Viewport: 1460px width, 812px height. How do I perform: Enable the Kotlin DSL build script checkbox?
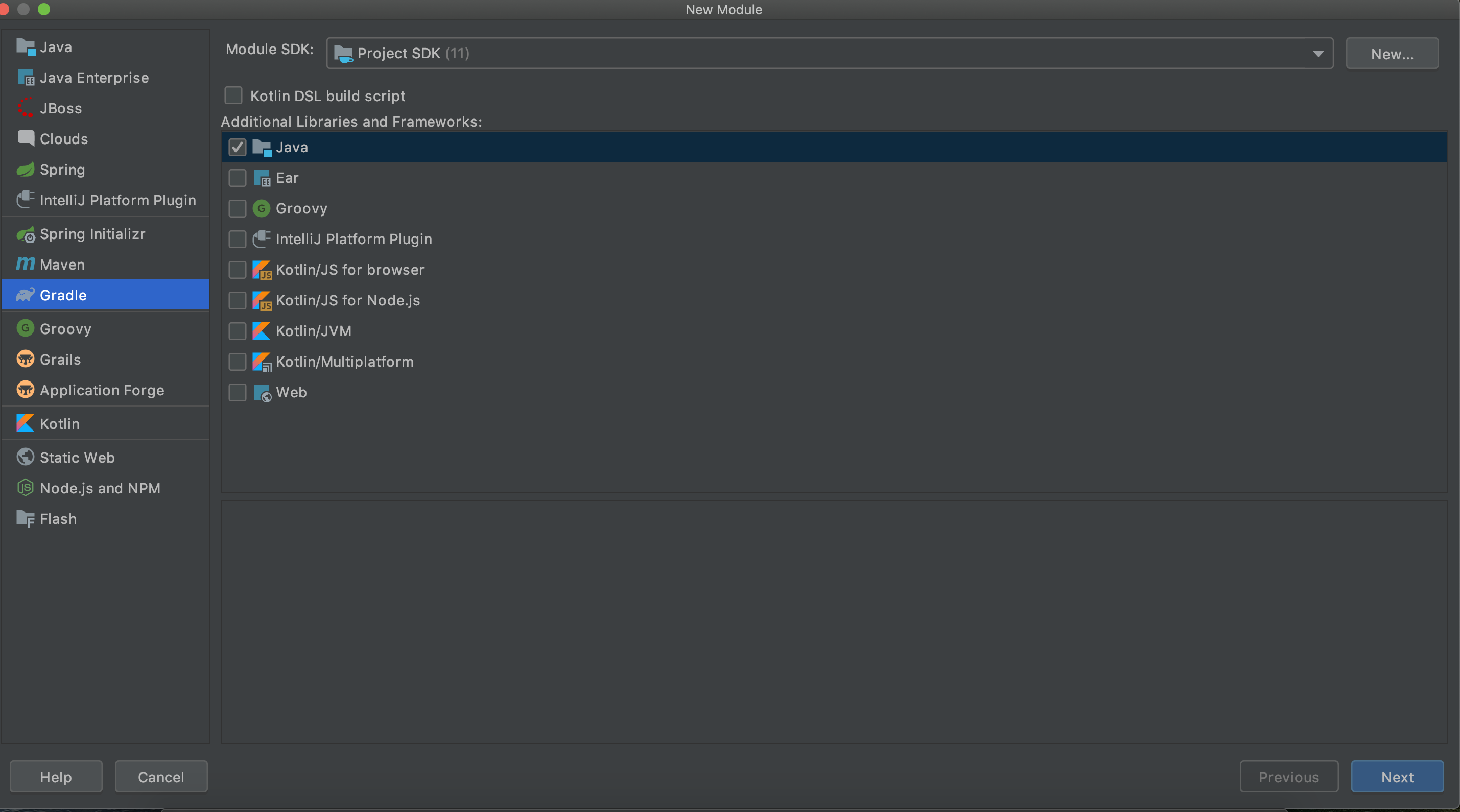click(233, 96)
